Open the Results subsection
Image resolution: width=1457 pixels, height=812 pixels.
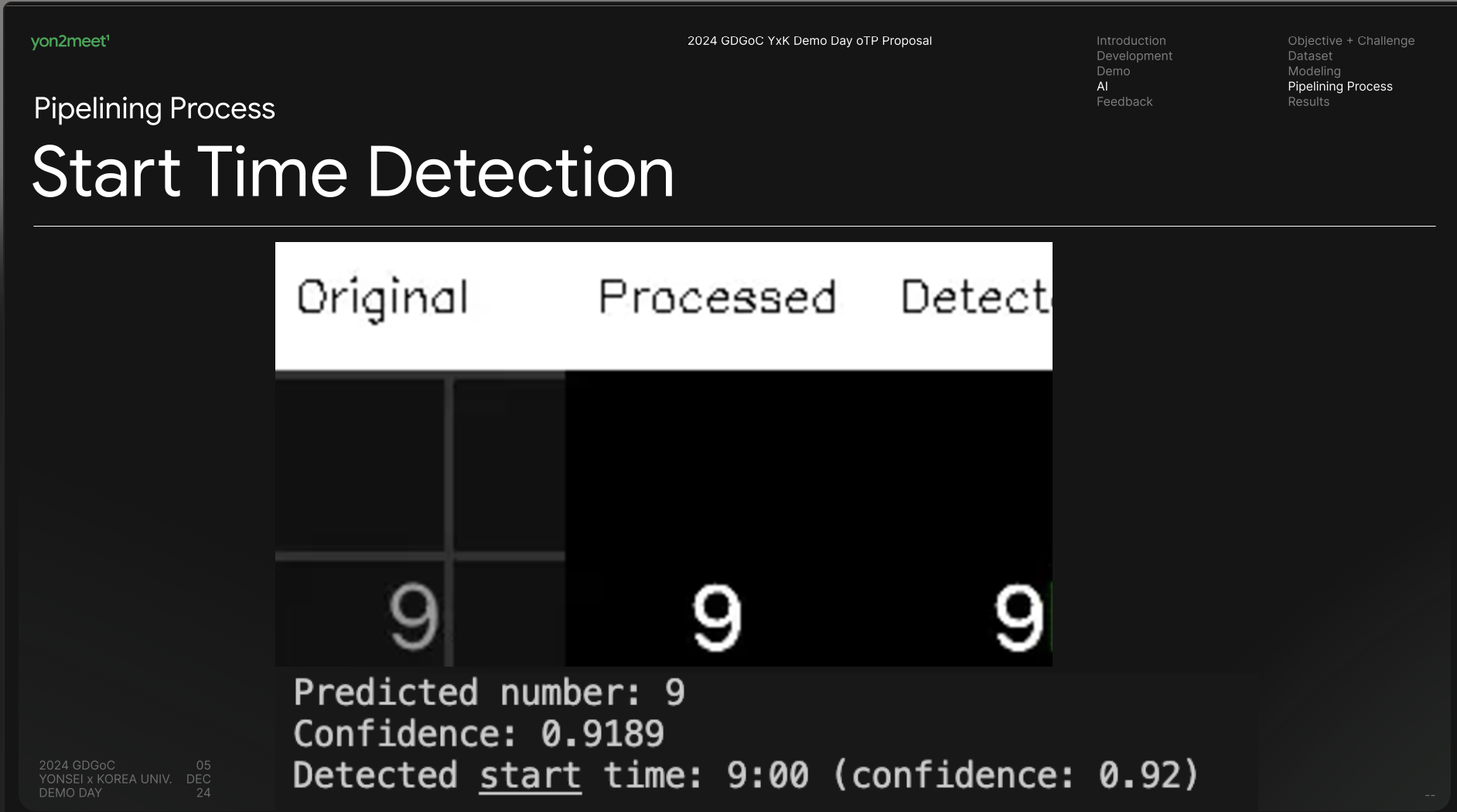coord(1308,101)
